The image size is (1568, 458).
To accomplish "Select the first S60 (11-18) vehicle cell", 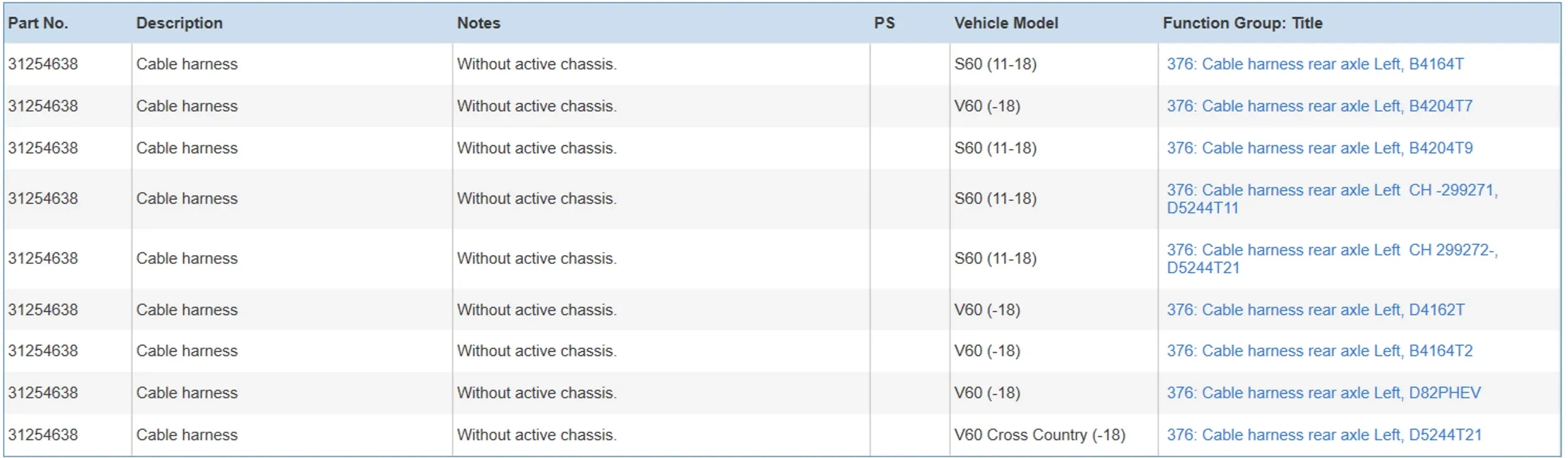I will point(995,64).
